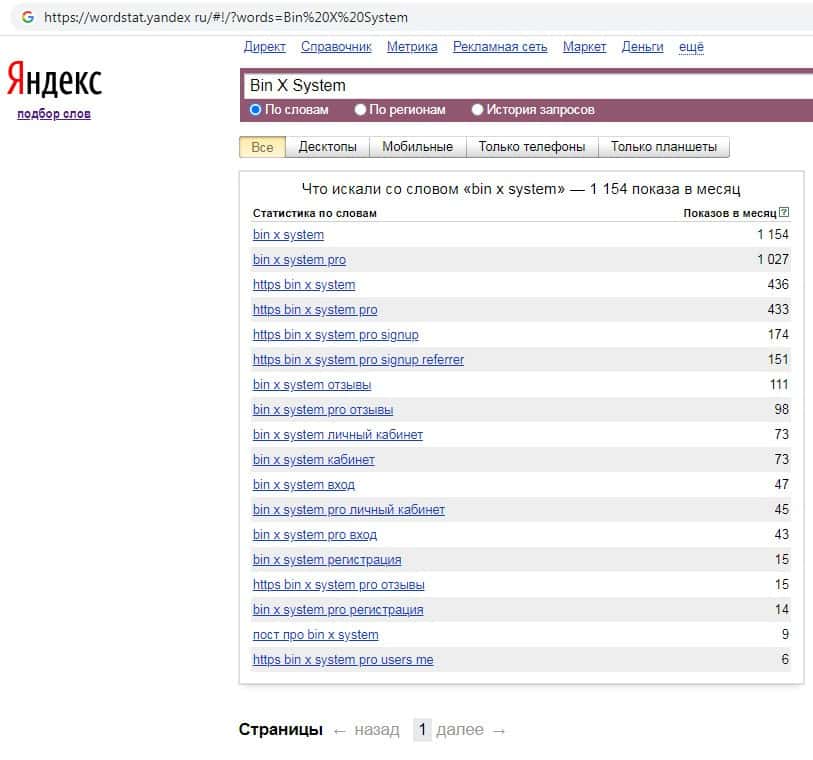Click the подбор слов link
This screenshot has width=813, height=760.
coord(54,114)
